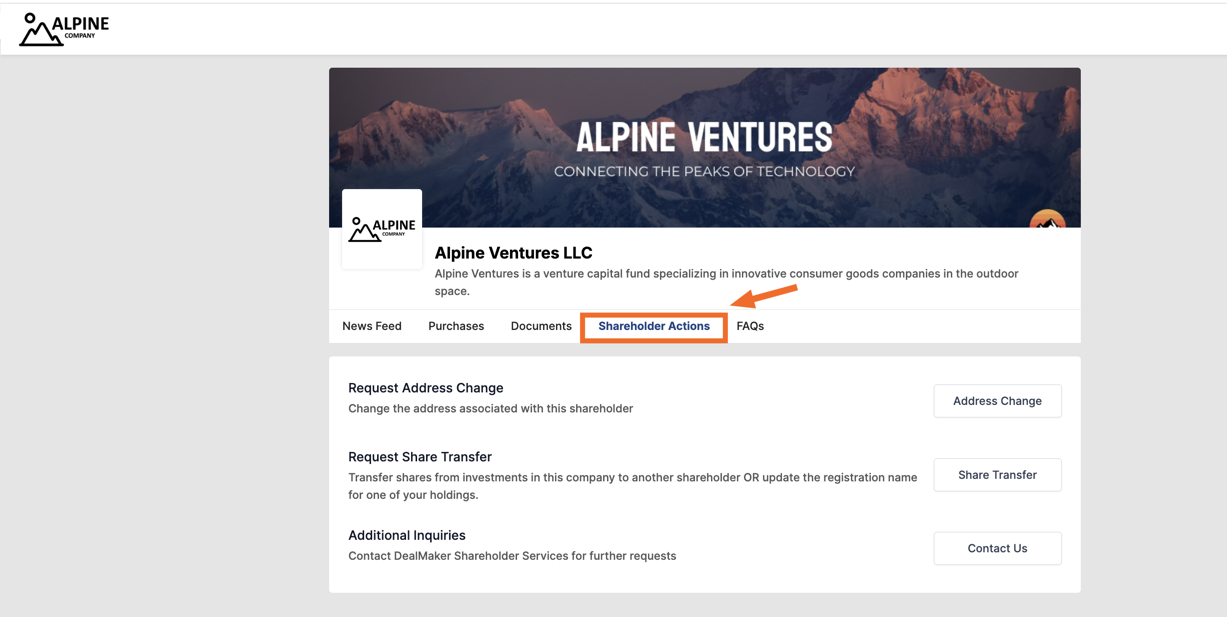Click the ALPINE VENTURES banner title
The height and width of the screenshot is (617, 1227).
pos(704,138)
